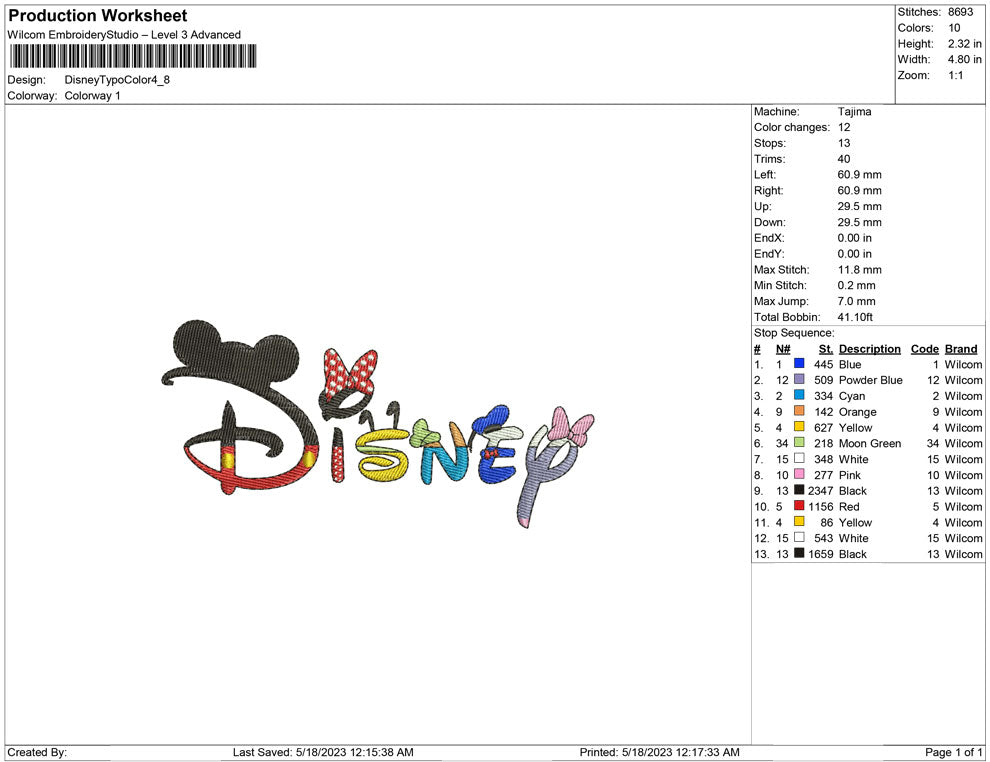Image resolution: width=990 pixels, height=762 pixels.
Task: Click the Machine value 'Tajima'
Action: (x=854, y=112)
